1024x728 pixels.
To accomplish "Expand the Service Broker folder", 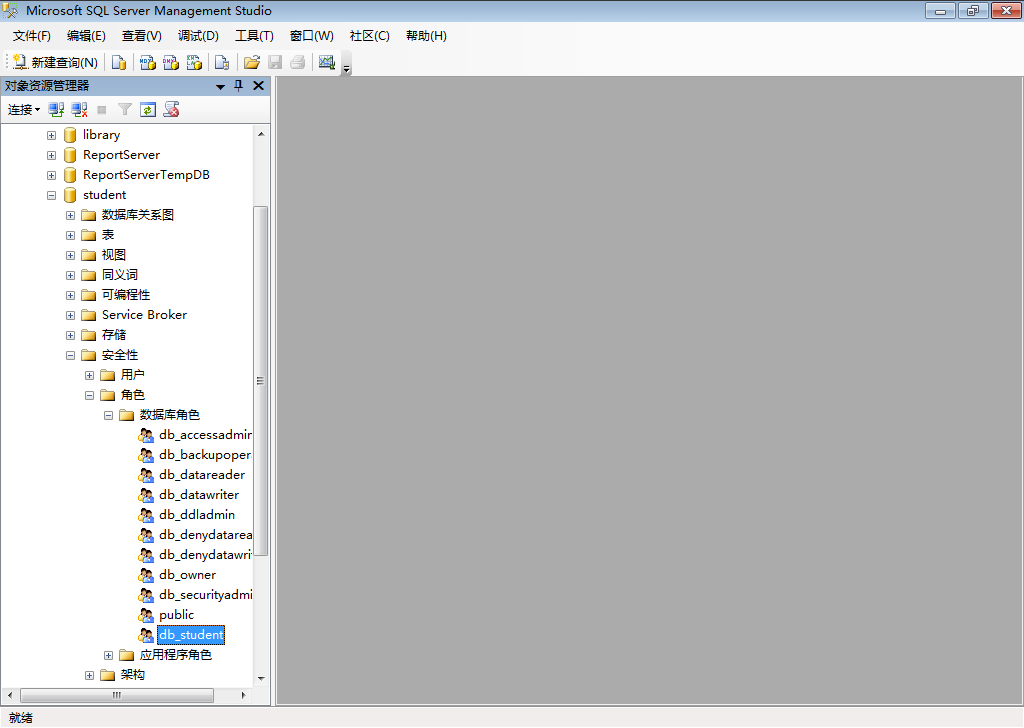I will click(71, 315).
